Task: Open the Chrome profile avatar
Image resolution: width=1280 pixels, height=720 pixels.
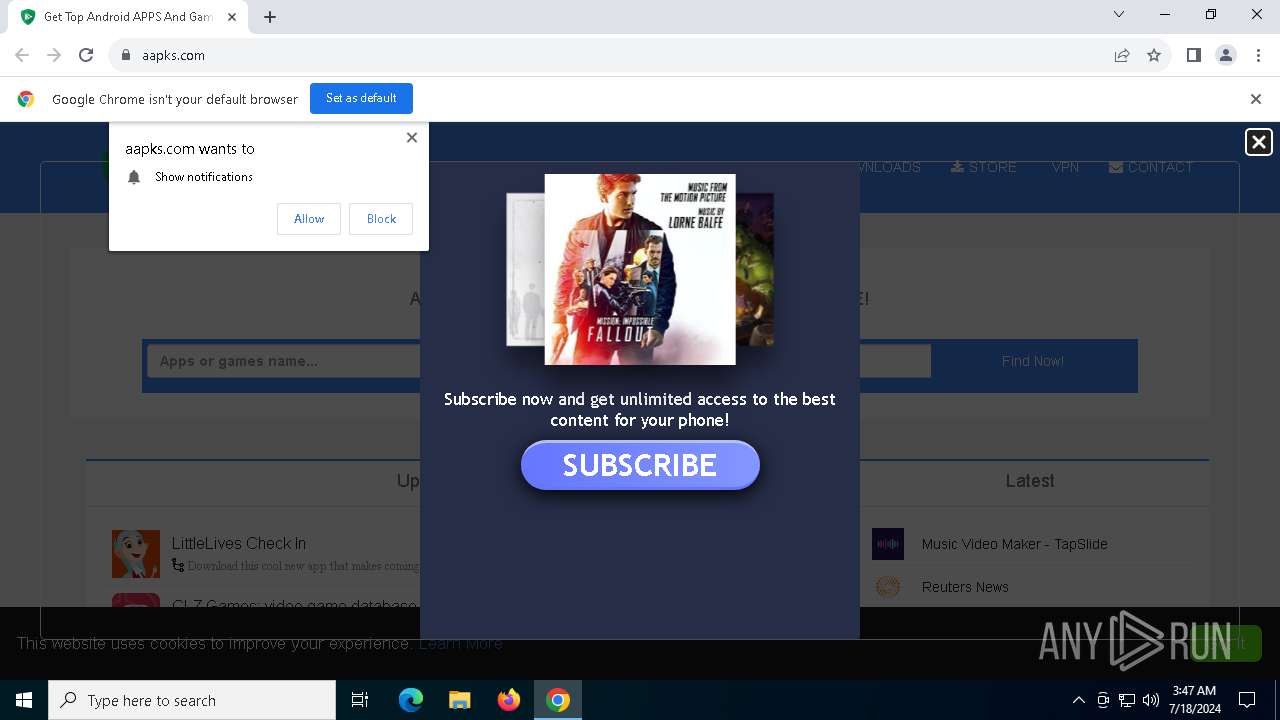Action: (x=1226, y=55)
